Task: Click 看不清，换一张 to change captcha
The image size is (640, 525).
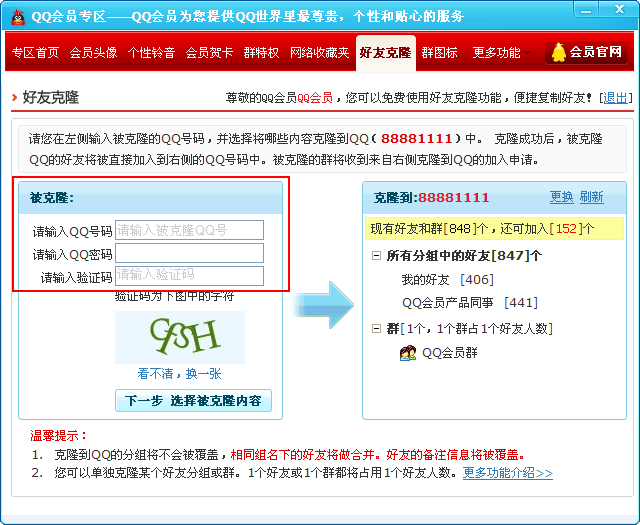Action: [x=180, y=374]
